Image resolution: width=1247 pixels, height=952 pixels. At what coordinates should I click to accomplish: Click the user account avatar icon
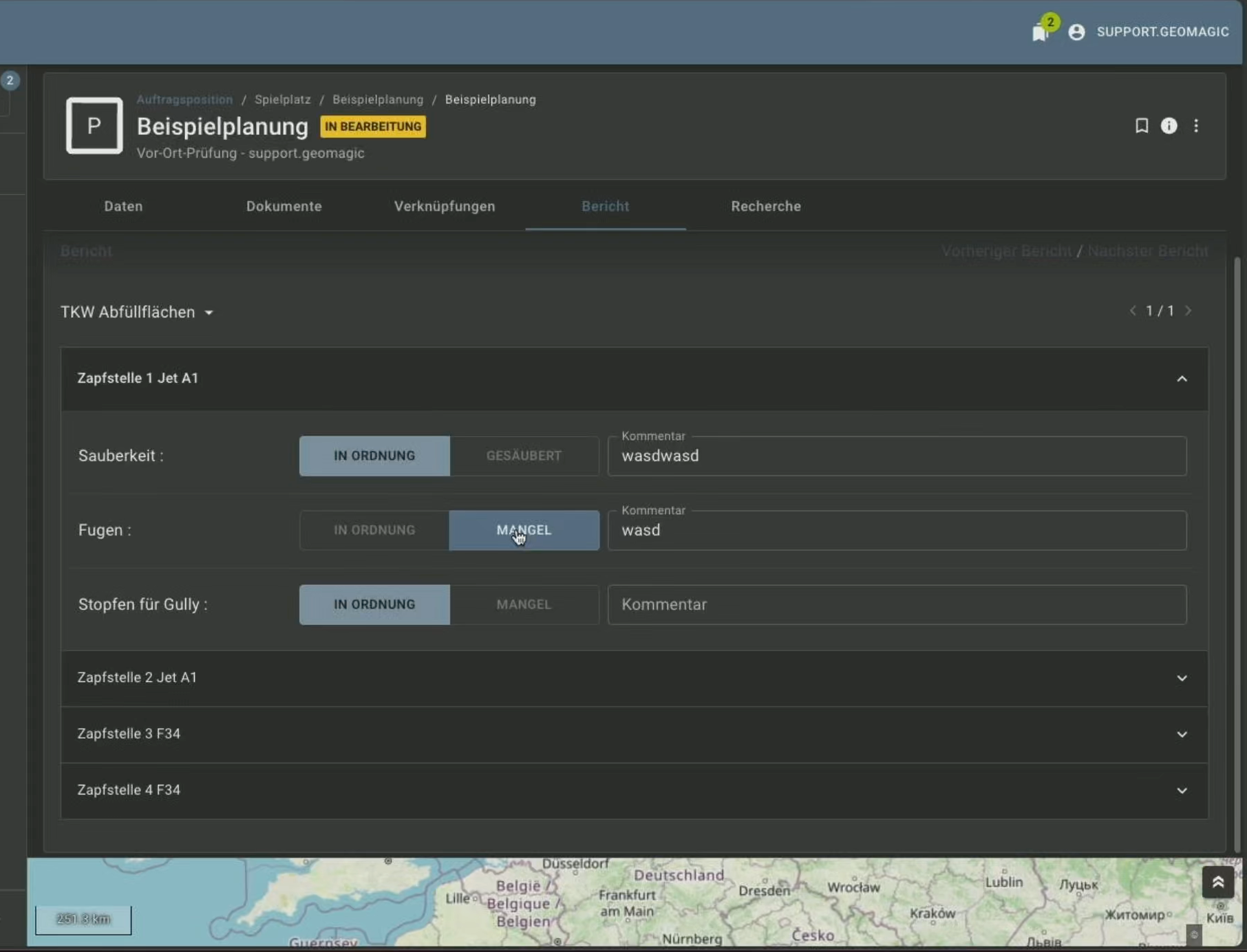pyautogui.click(x=1077, y=32)
